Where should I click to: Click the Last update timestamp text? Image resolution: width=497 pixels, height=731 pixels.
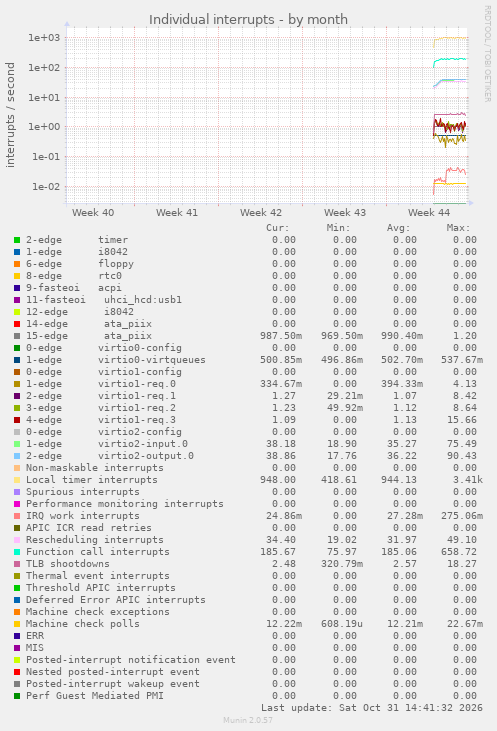pyautogui.click(x=372, y=708)
